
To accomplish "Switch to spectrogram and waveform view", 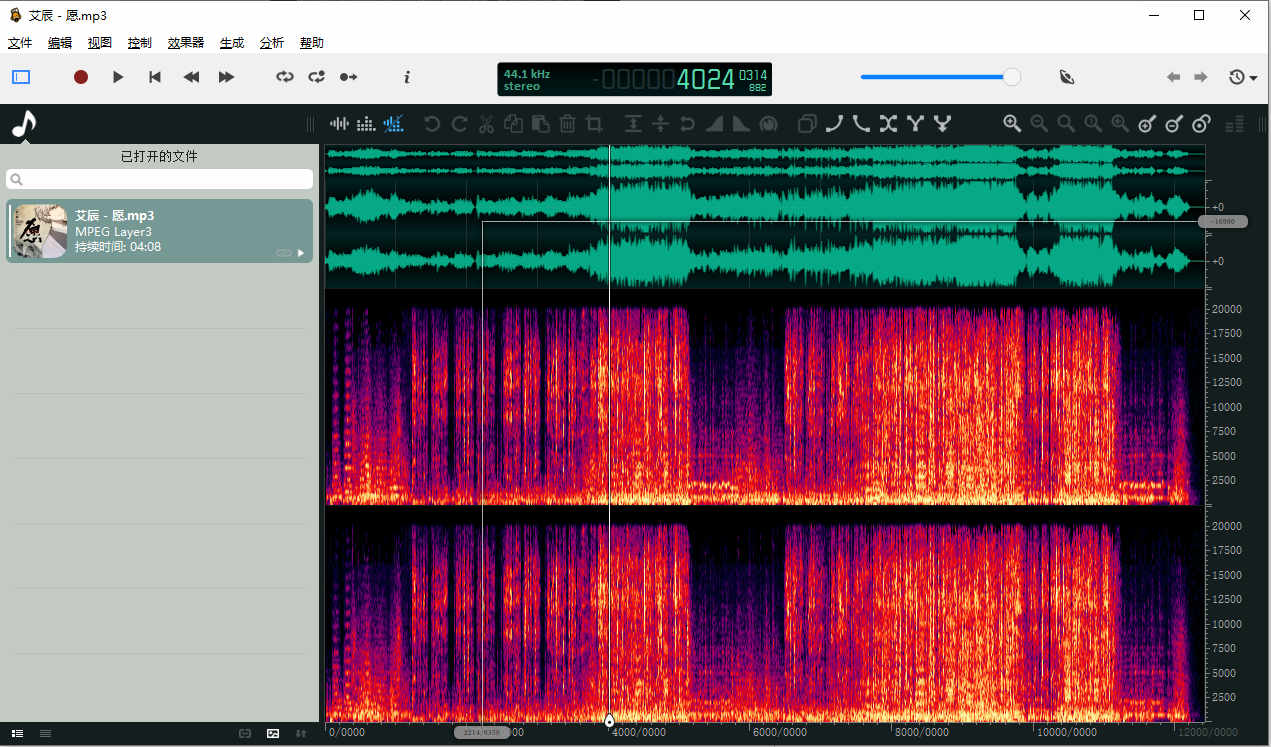I will pos(394,124).
